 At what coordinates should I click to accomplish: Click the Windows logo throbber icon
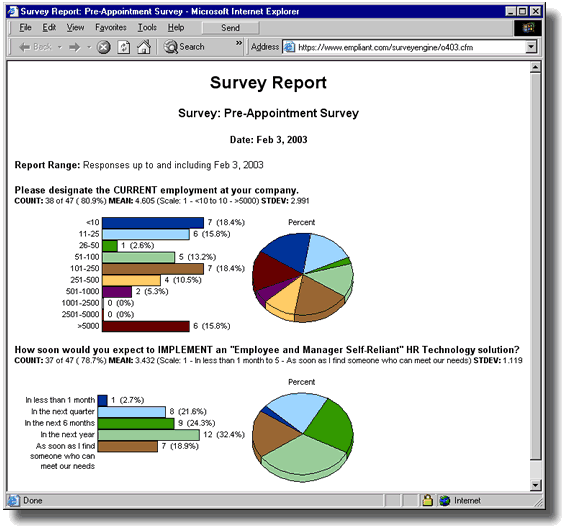pyautogui.click(x=527, y=28)
